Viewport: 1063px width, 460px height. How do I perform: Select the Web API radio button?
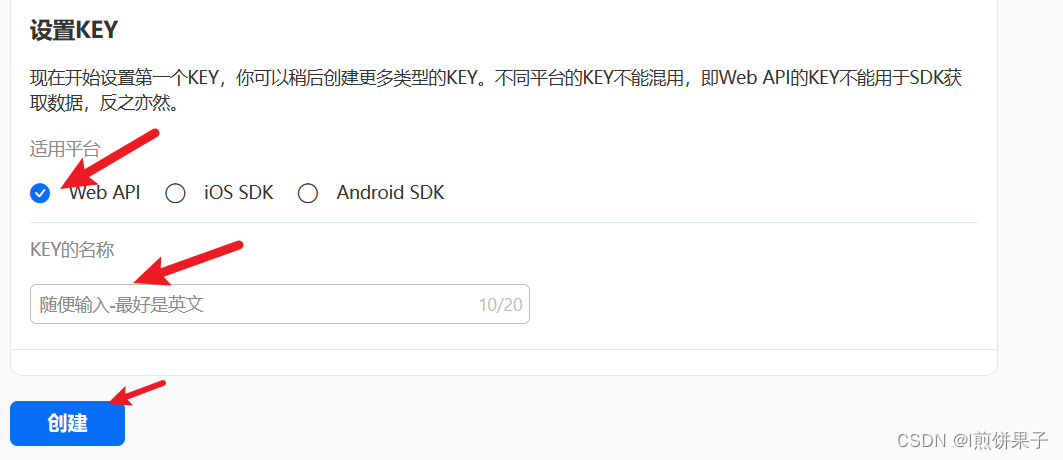40,194
